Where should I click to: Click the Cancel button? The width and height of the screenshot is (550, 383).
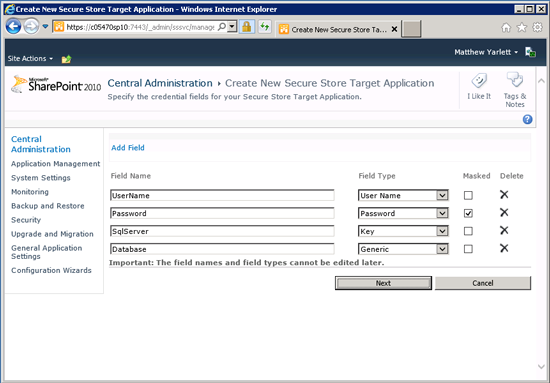pos(483,283)
